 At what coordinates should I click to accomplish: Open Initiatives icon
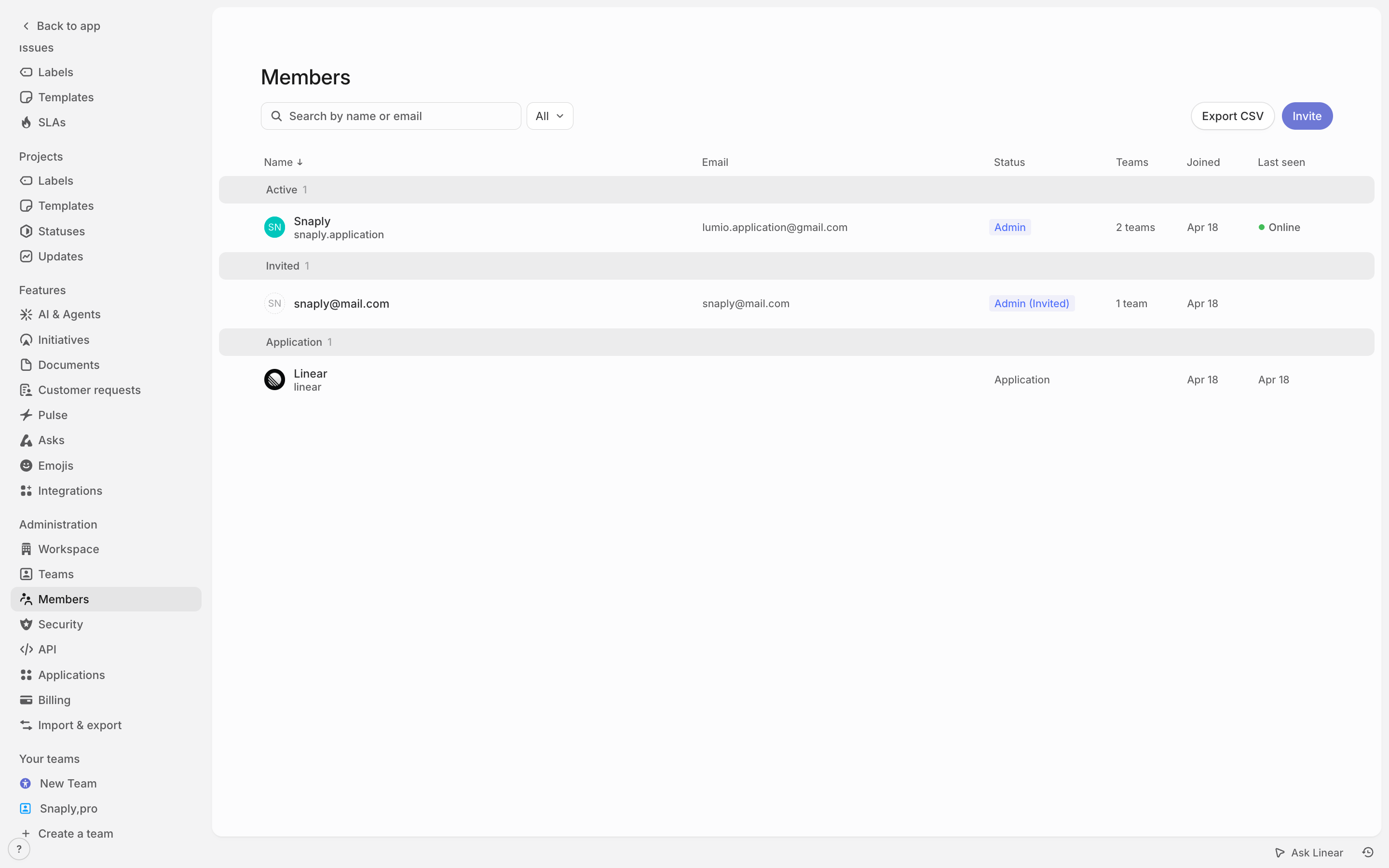click(x=26, y=340)
